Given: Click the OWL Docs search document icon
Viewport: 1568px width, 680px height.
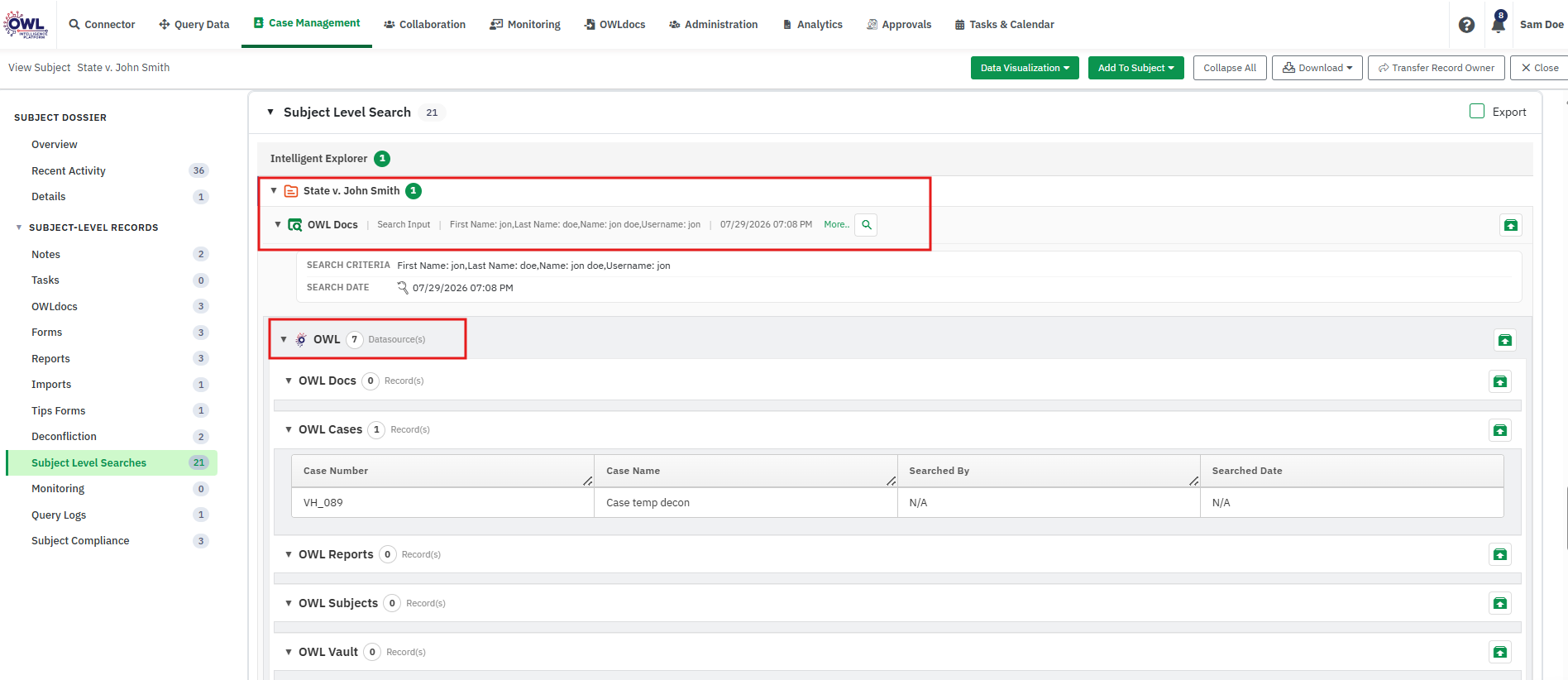Looking at the screenshot, I should pyautogui.click(x=294, y=225).
